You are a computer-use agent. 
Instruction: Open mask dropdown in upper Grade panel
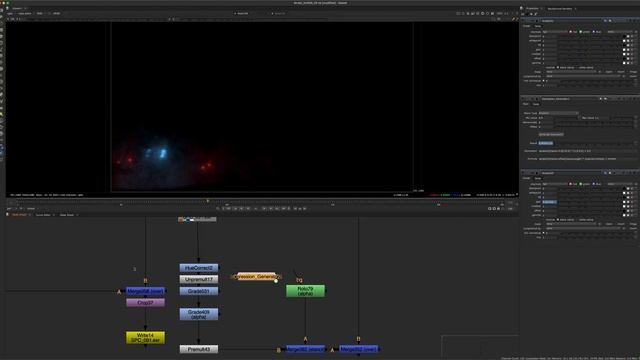(x=571, y=72)
